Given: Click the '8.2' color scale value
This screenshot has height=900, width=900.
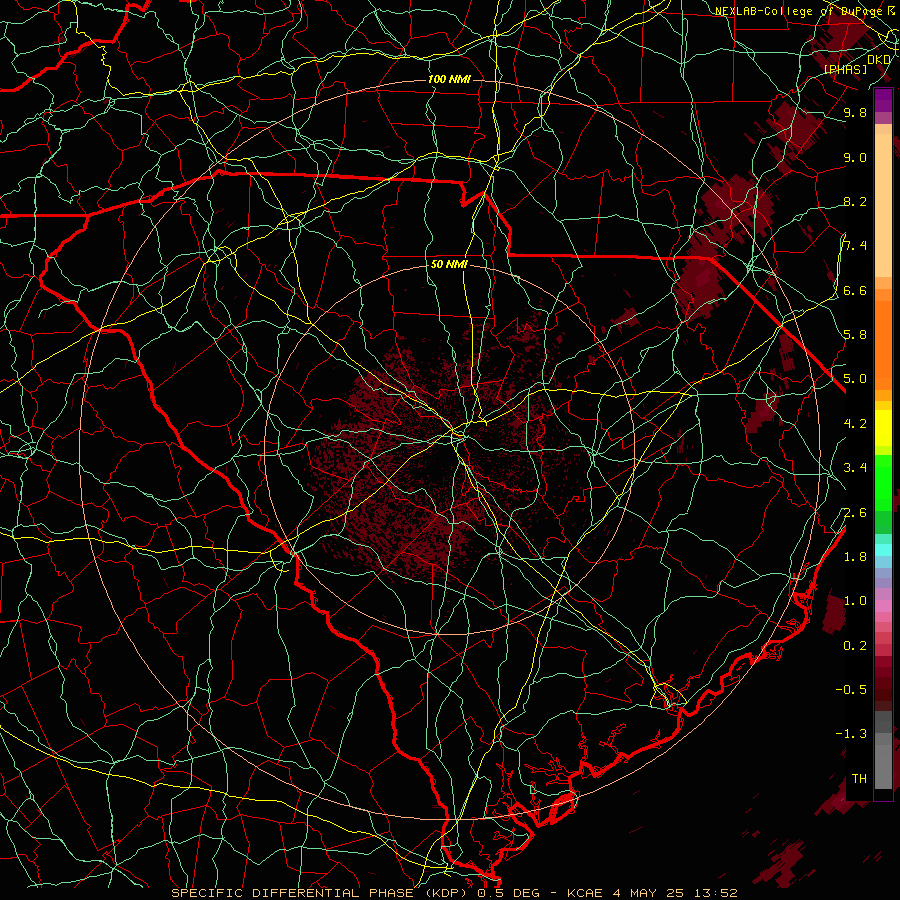Looking at the screenshot, I should (x=855, y=201).
